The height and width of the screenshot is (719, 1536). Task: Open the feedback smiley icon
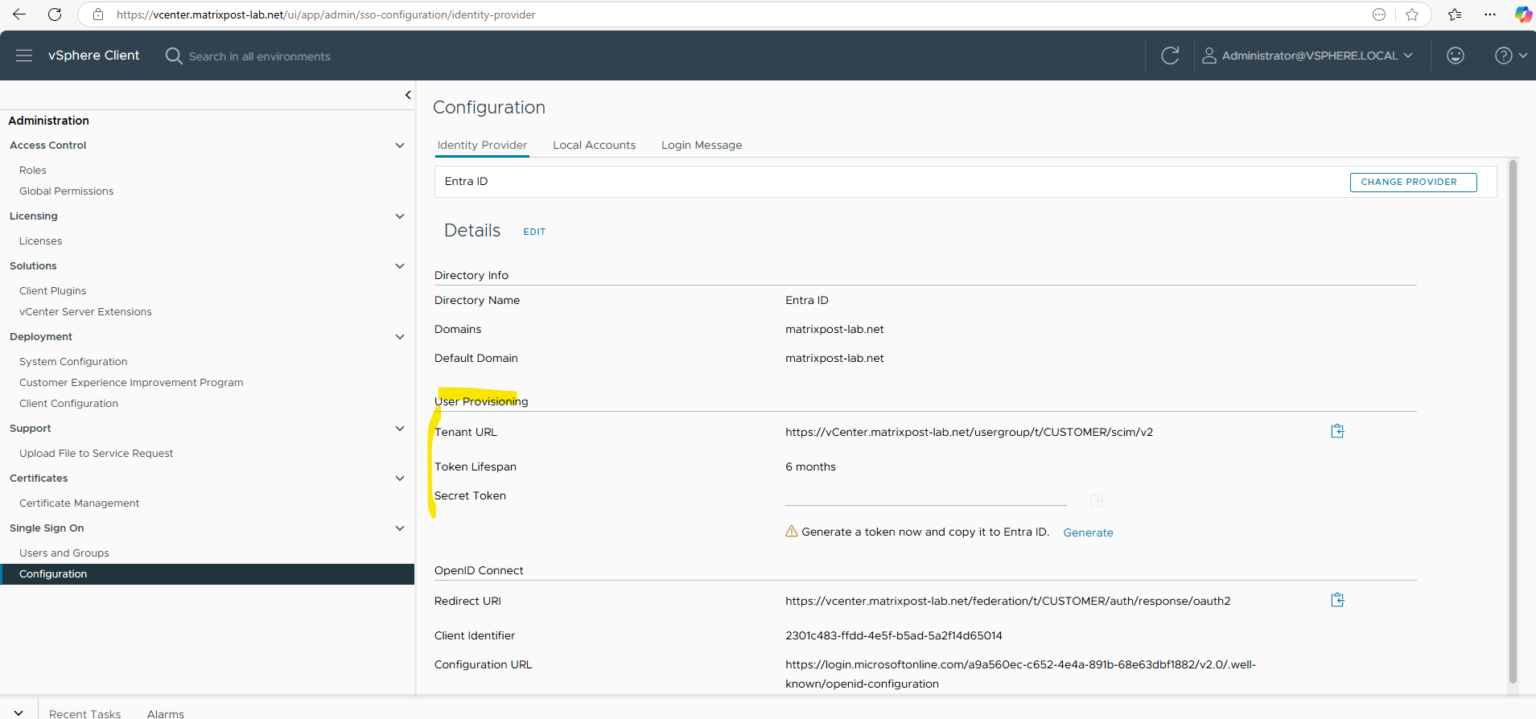[1455, 55]
